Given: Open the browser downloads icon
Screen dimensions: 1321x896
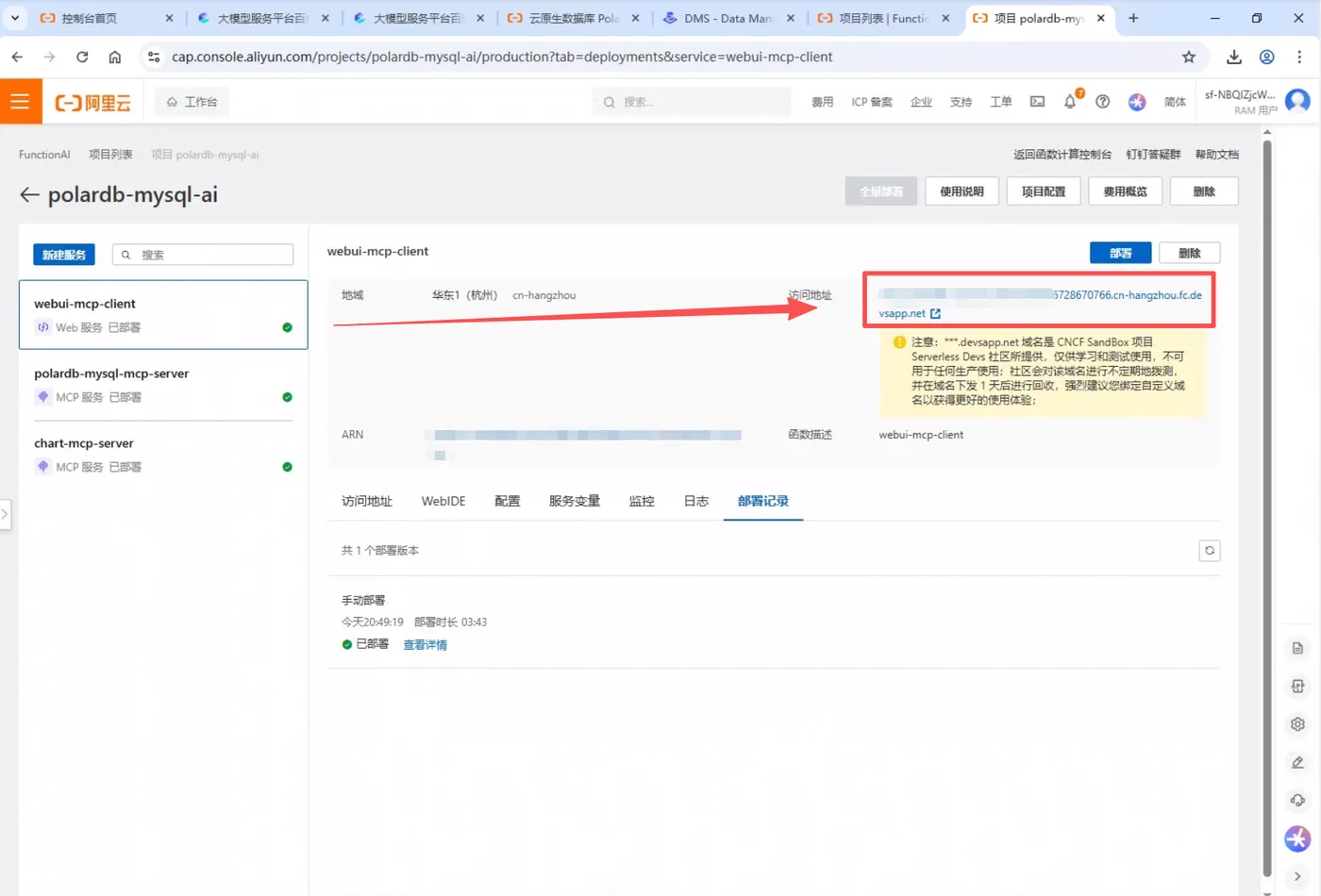Looking at the screenshot, I should (1234, 57).
